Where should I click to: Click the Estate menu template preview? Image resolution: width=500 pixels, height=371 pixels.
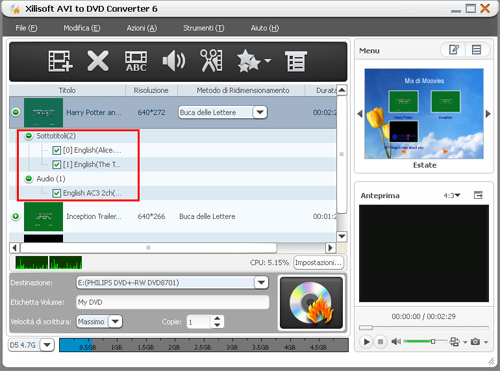coord(424,114)
